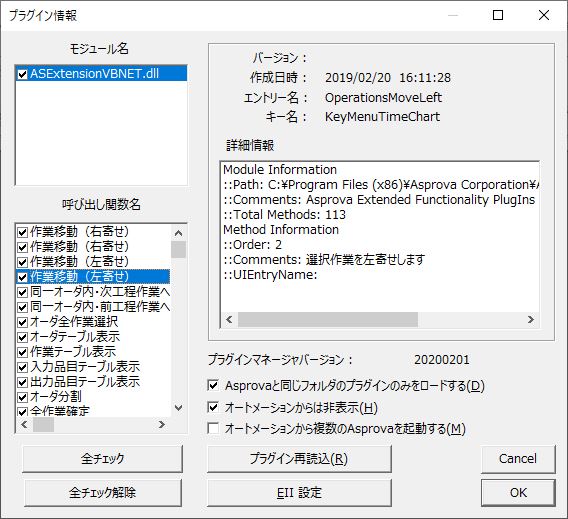Click the function list scroll left arrow
568x519 pixels.
click(24, 424)
